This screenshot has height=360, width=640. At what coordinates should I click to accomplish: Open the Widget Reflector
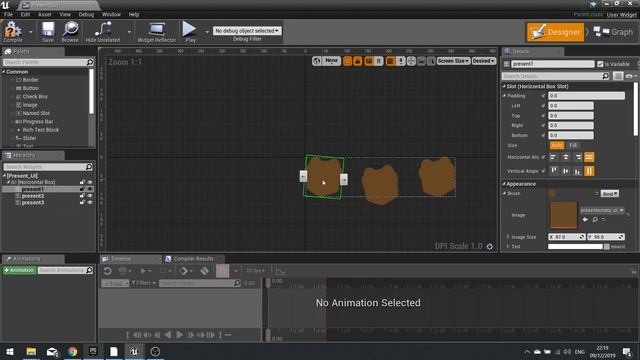[x=156, y=32]
